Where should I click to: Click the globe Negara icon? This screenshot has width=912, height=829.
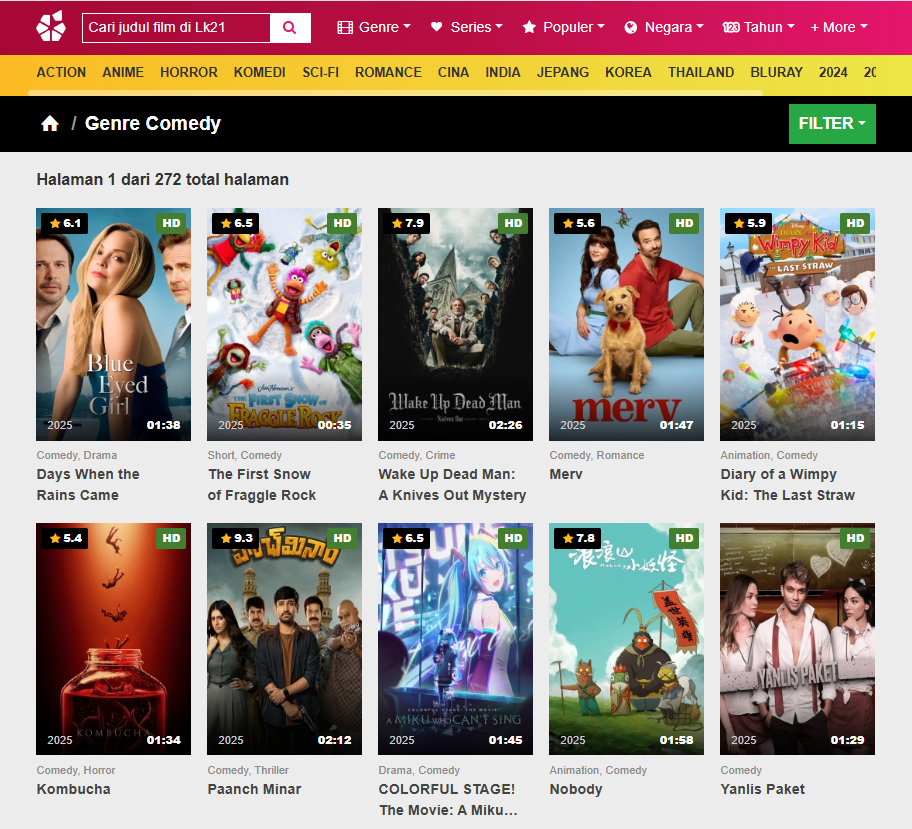[x=630, y=27]
